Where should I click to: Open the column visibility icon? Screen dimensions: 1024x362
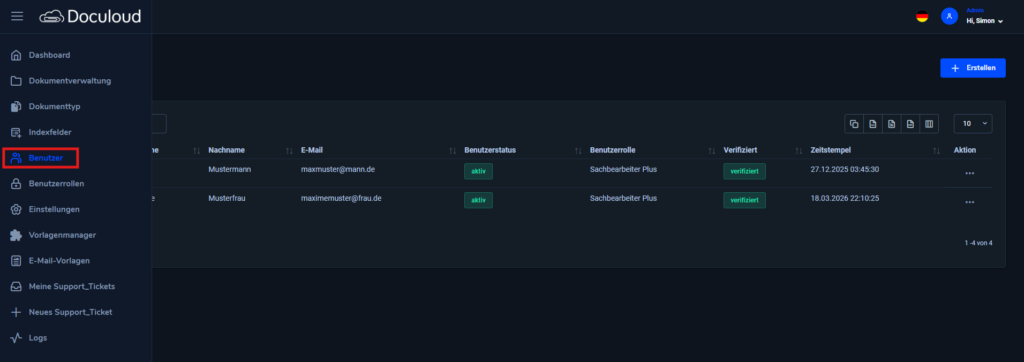pos(928,123)
